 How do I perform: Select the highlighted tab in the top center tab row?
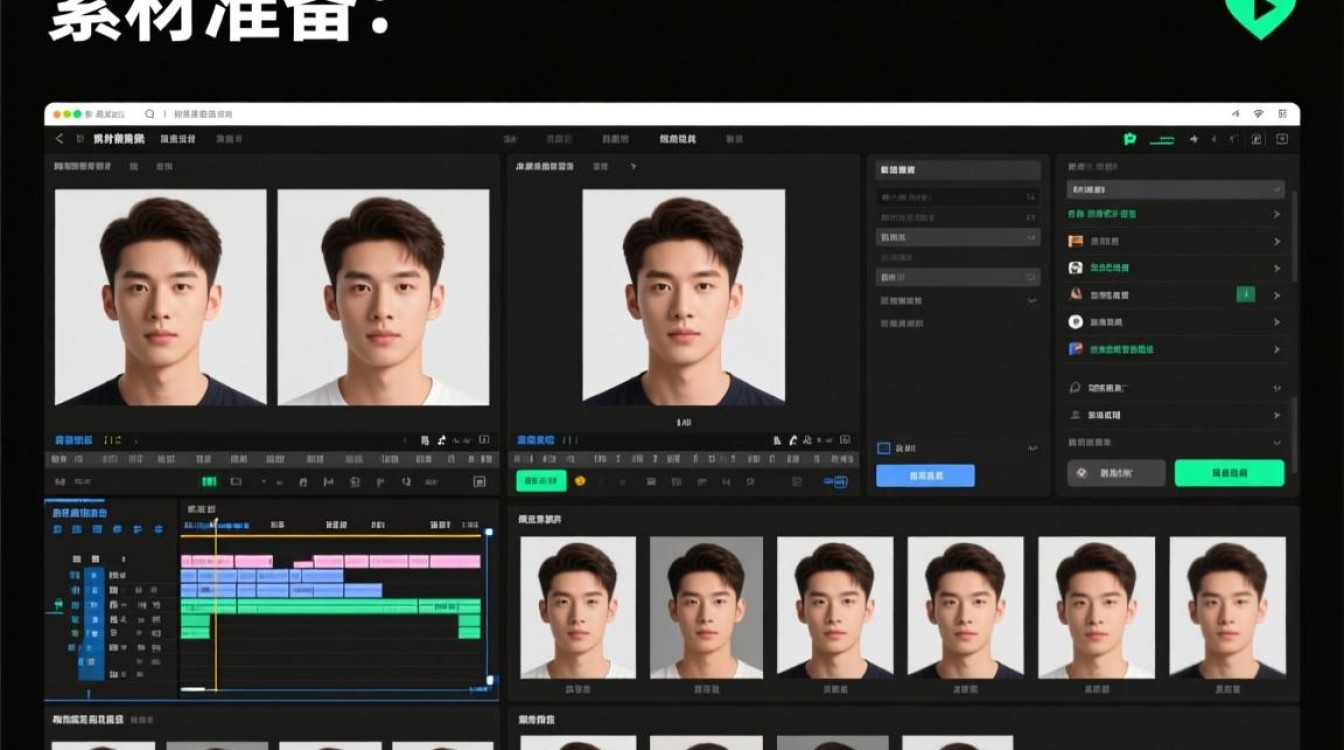(677, 139)
